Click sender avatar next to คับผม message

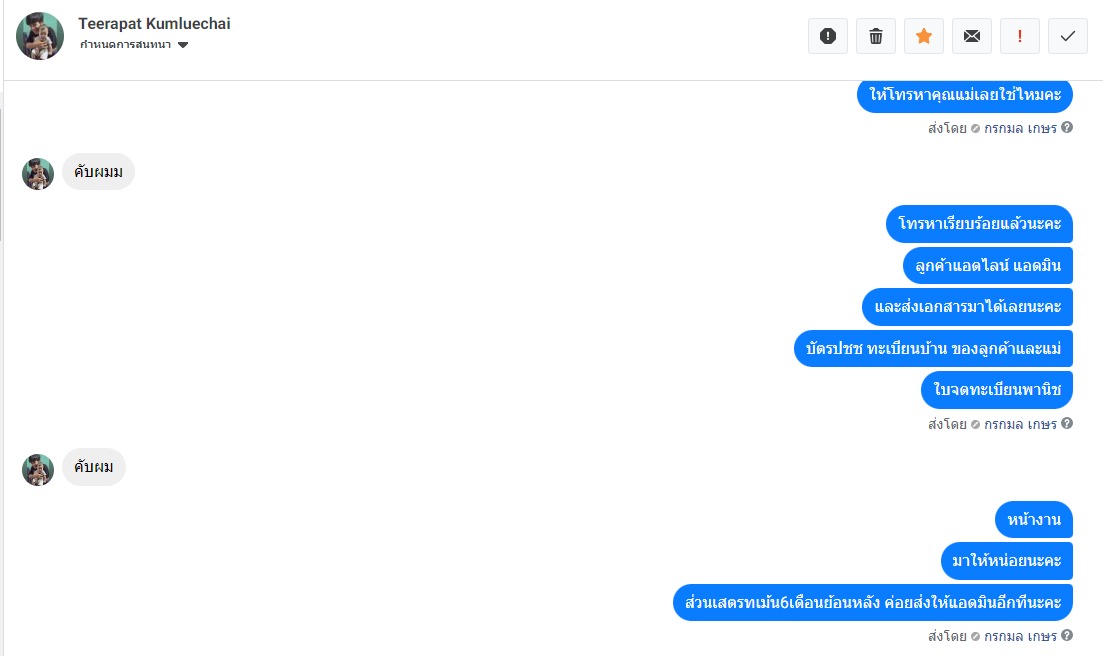[x=38, y=470]
